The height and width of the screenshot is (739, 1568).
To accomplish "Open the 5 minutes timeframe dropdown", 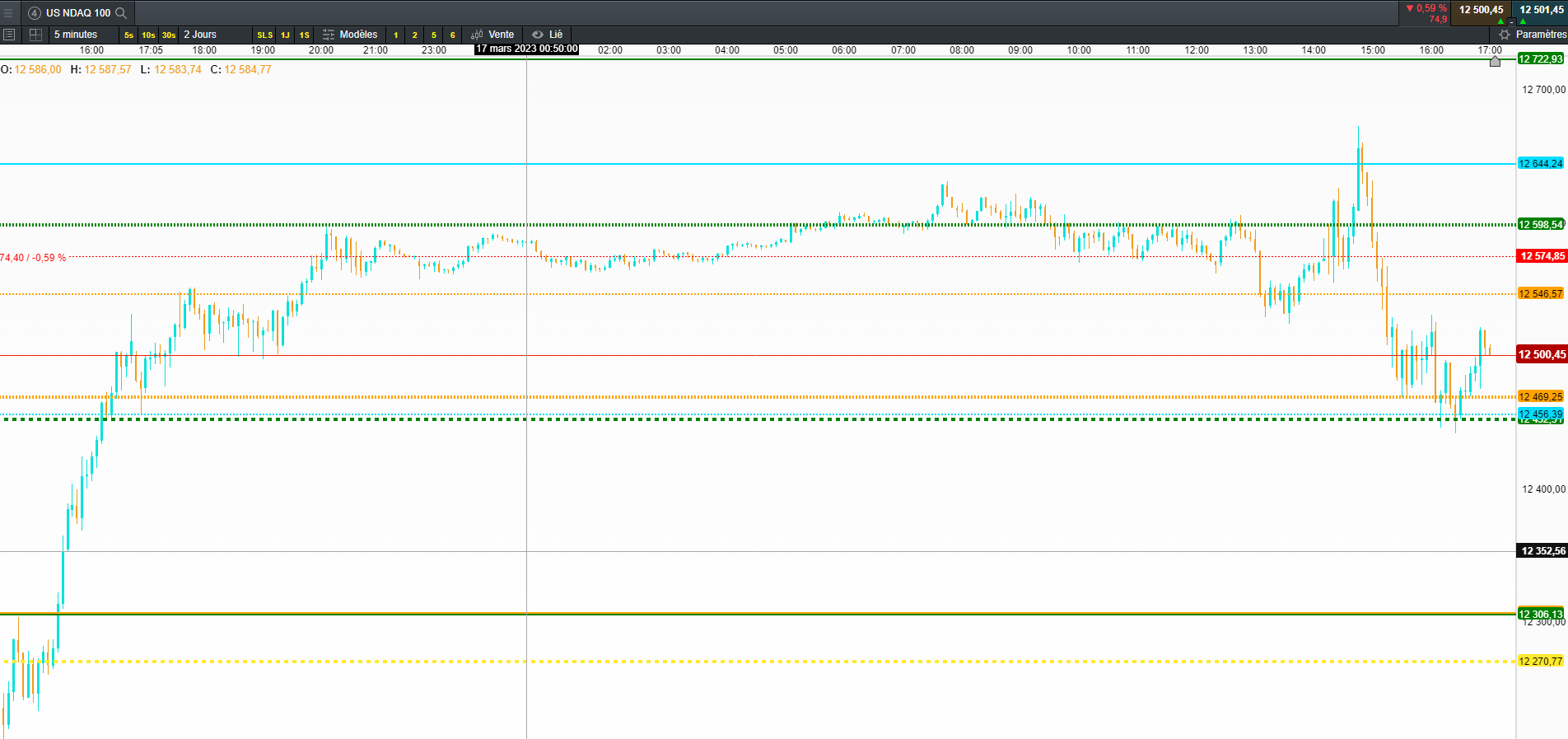I will (x=76, y=35).
